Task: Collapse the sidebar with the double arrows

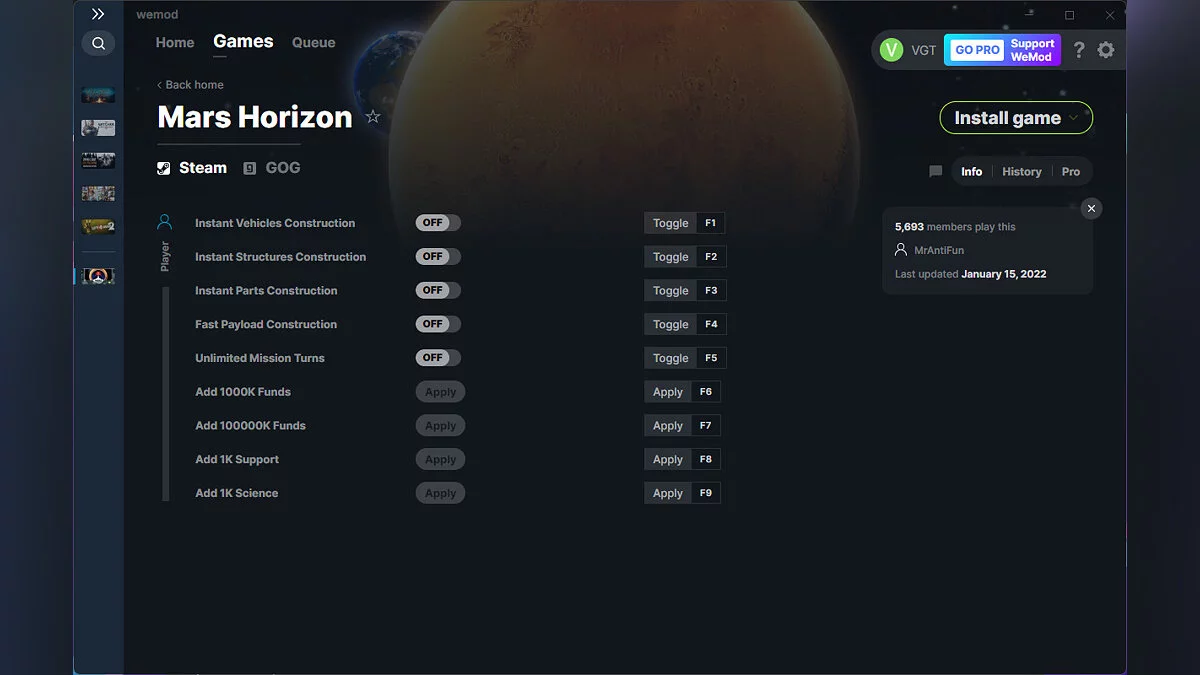Action: coord(97,14)
